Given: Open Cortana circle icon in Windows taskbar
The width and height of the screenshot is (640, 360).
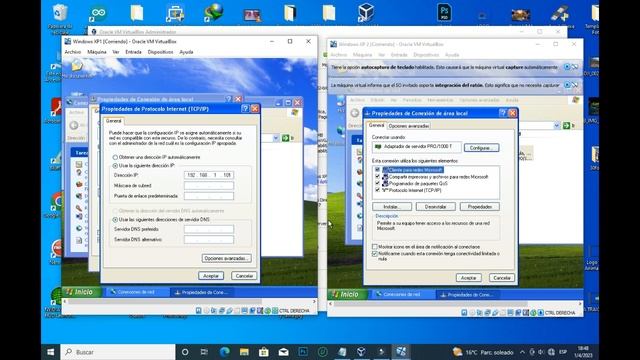Looking at the screenshot, I should [x=185, y=352].
